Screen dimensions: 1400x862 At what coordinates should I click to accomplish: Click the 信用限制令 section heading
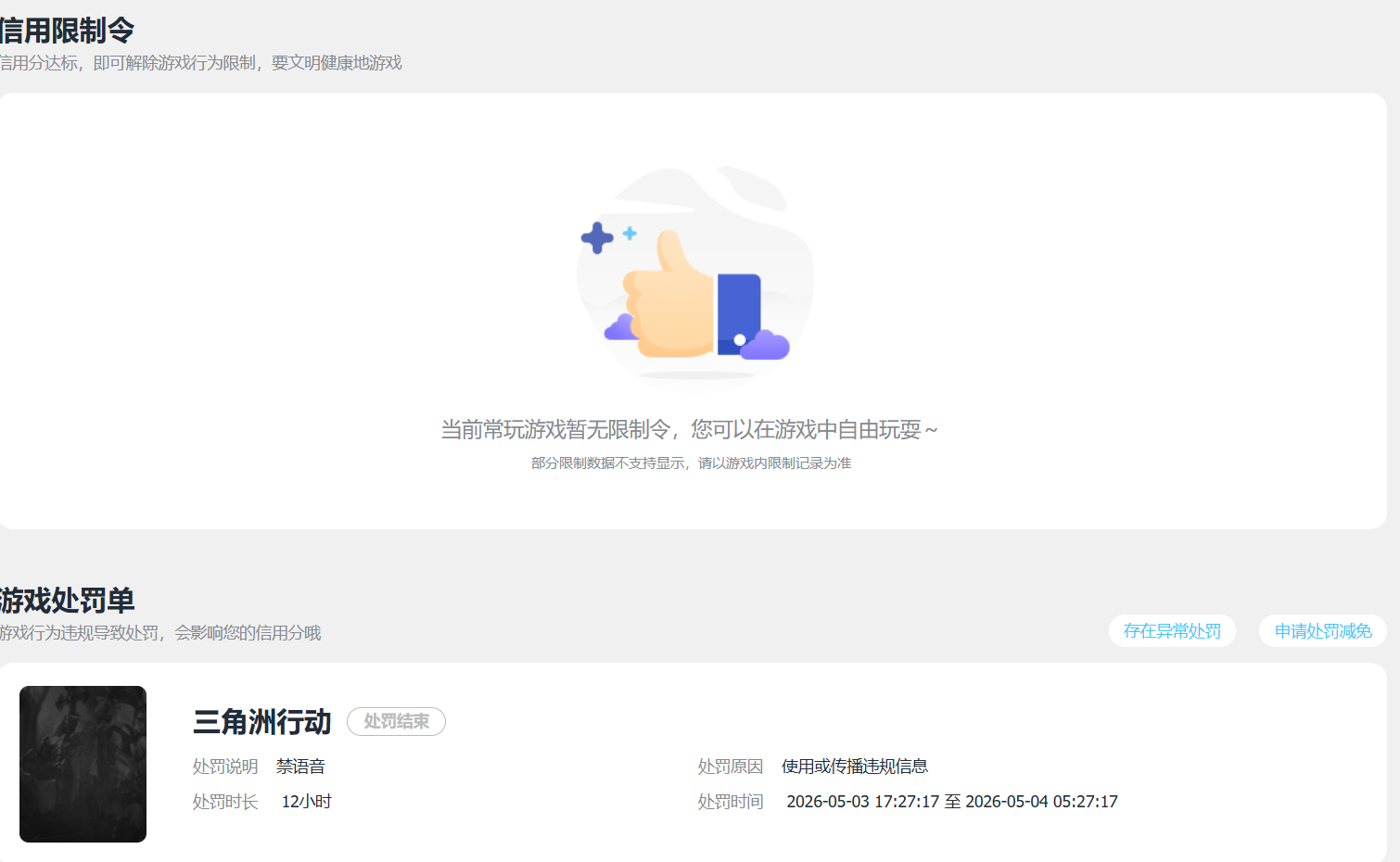point(67,31)
